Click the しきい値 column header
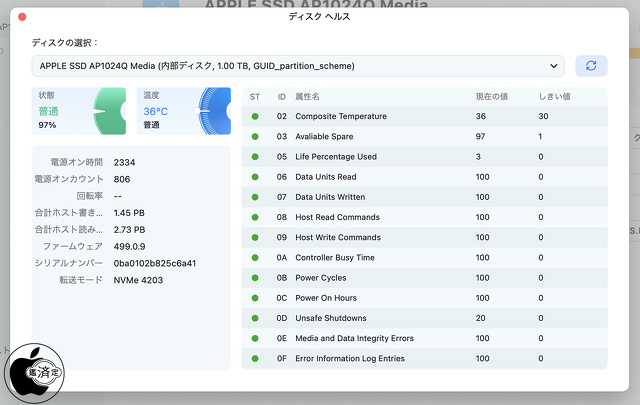The height and width of the screenshot is (405, 640). pos(553,96)
